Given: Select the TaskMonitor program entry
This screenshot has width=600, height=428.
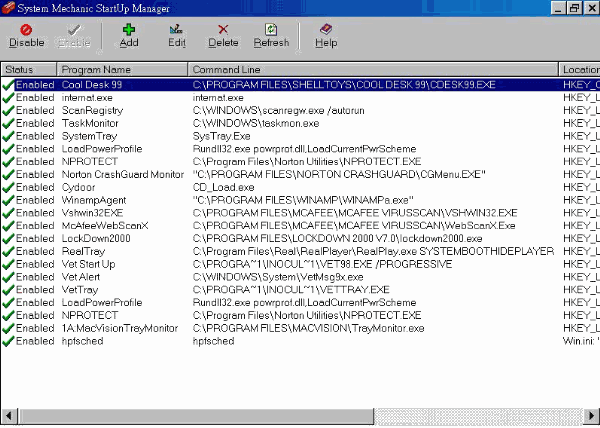Looking at the screenshot, I should coord(90,124).
